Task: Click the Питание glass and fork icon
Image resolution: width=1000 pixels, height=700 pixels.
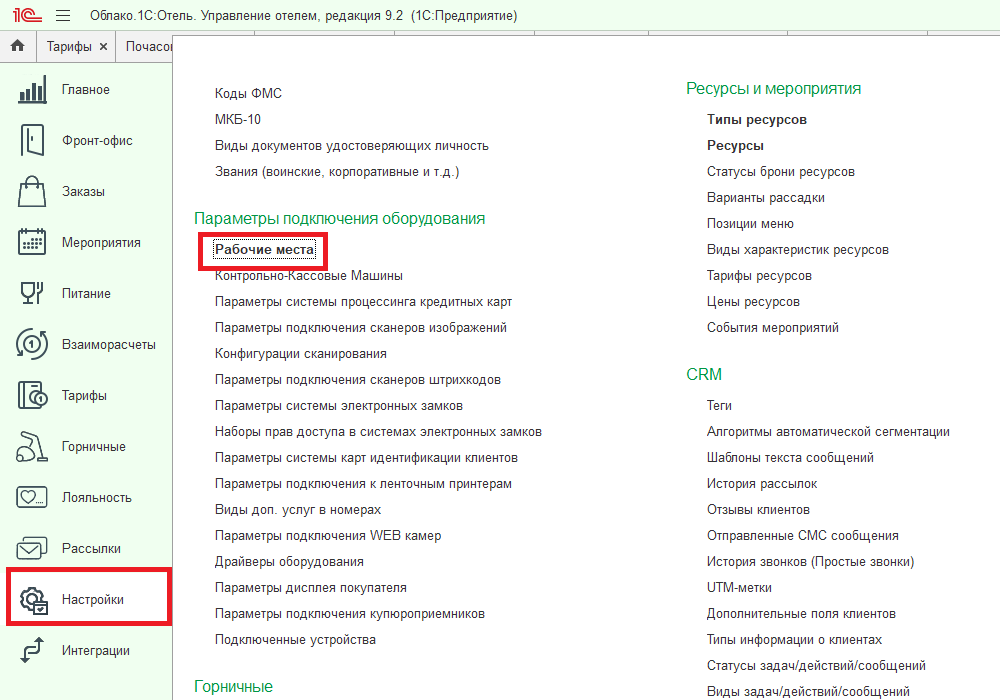Action: (x=32, y=293)
